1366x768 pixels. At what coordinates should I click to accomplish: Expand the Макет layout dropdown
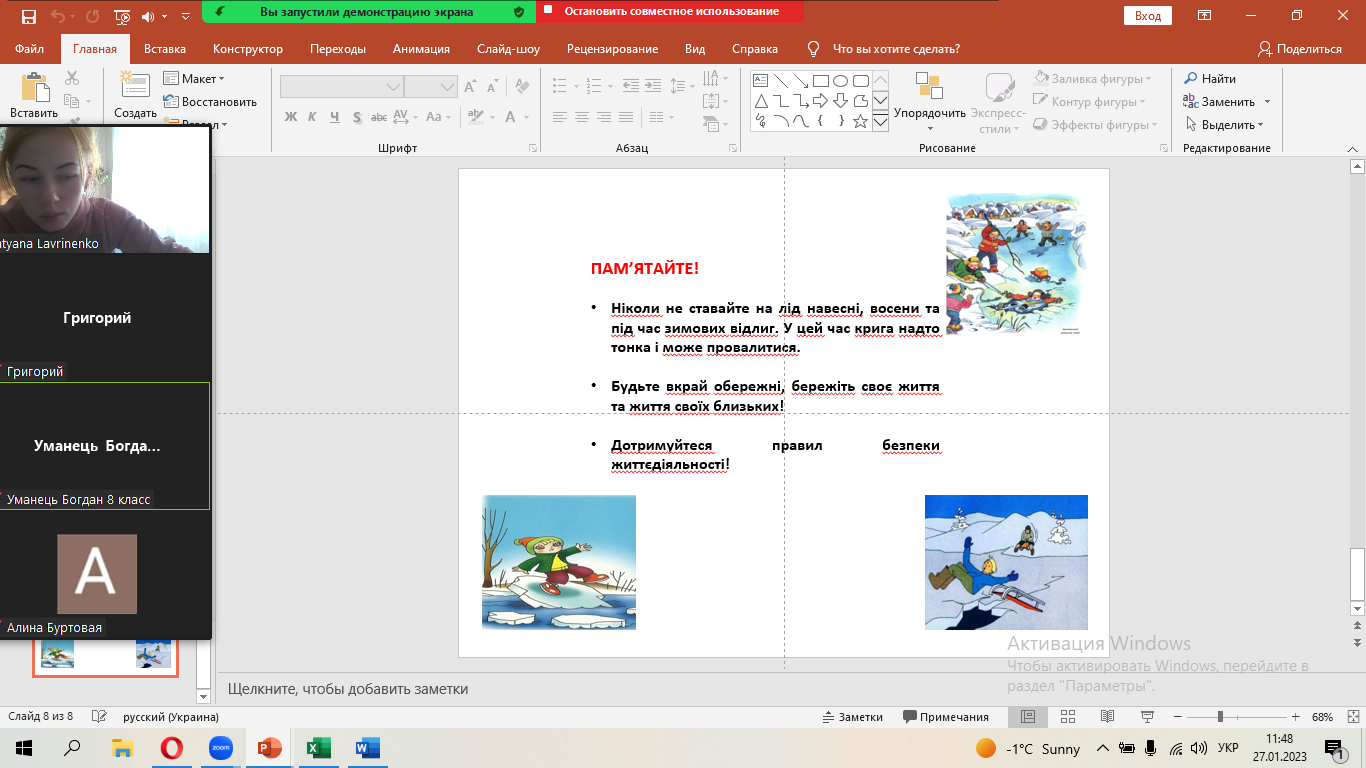(x=203, y=79)
